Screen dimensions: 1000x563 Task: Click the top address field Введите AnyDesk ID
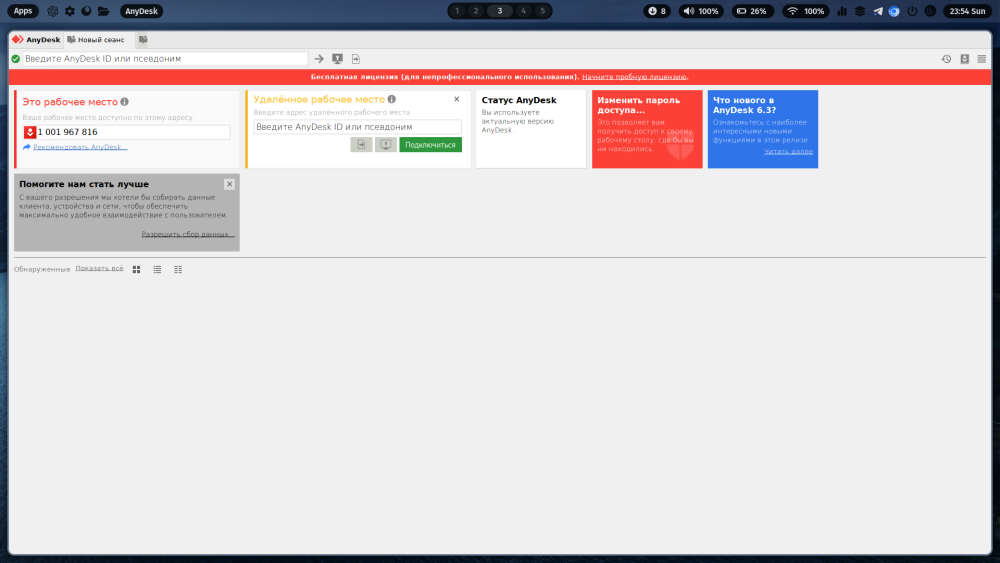165,59
